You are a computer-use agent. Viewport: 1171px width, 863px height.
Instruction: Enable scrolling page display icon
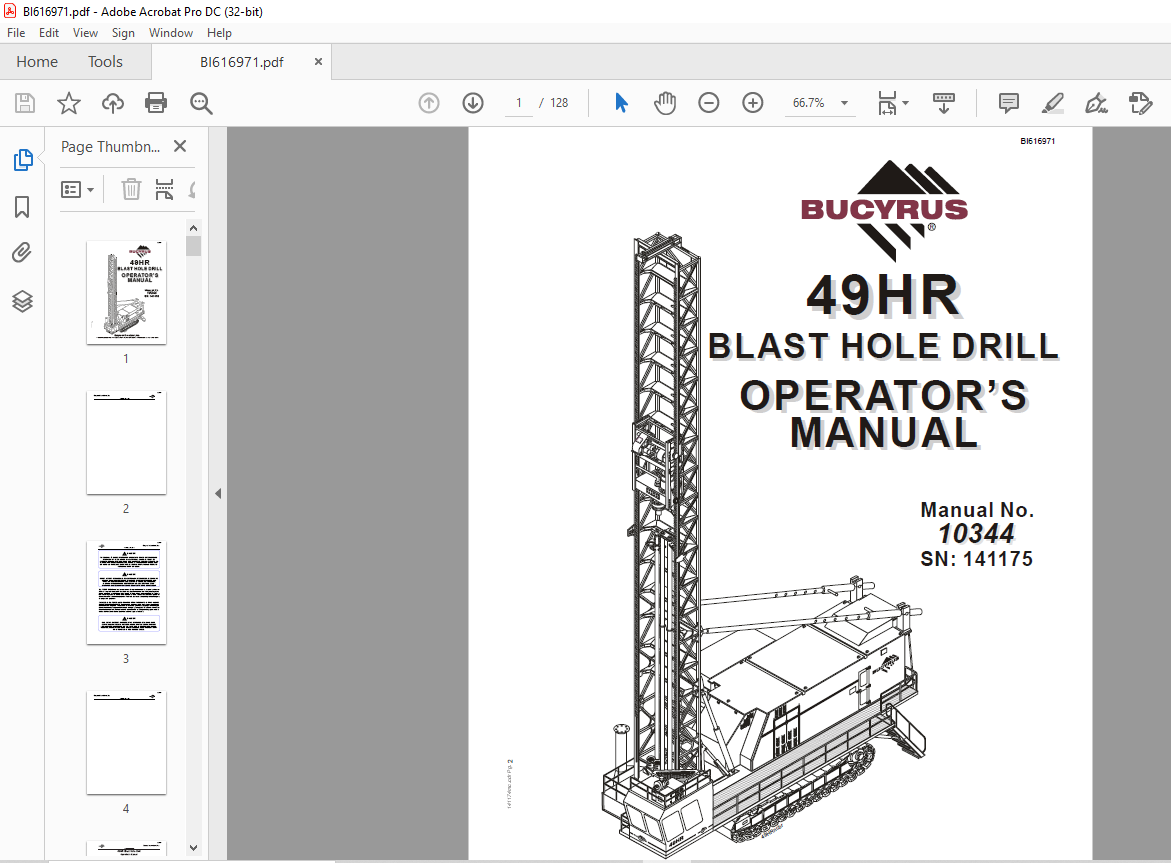click(944, 103)
